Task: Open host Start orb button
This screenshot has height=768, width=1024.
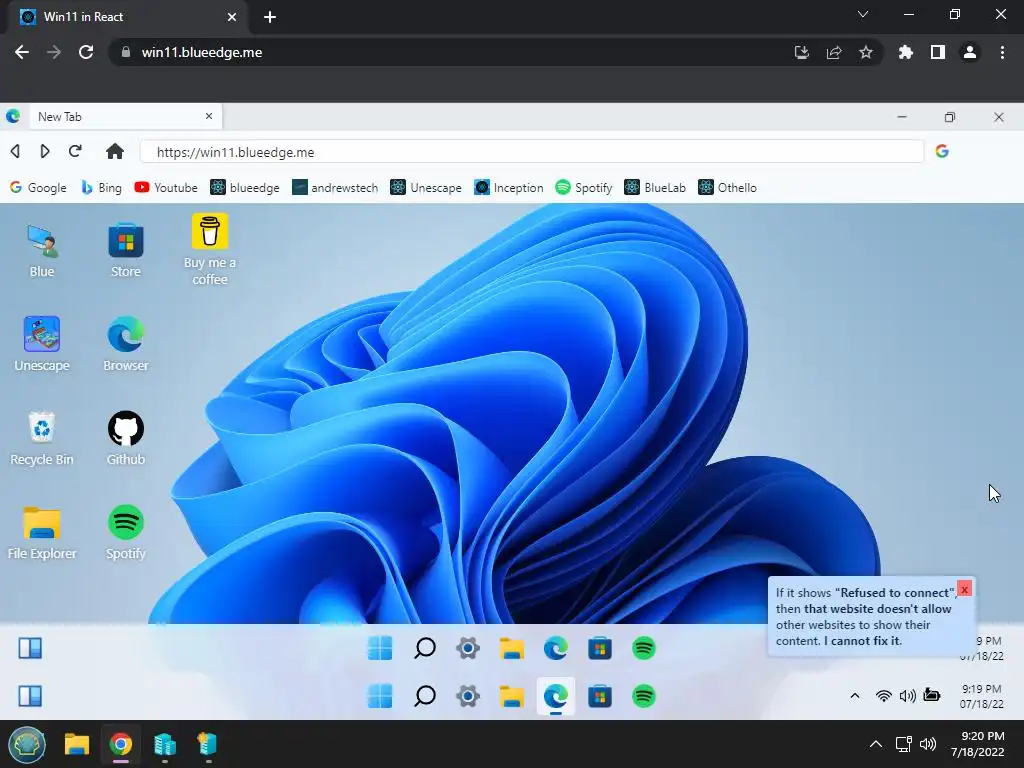Action: coord(27,744)
